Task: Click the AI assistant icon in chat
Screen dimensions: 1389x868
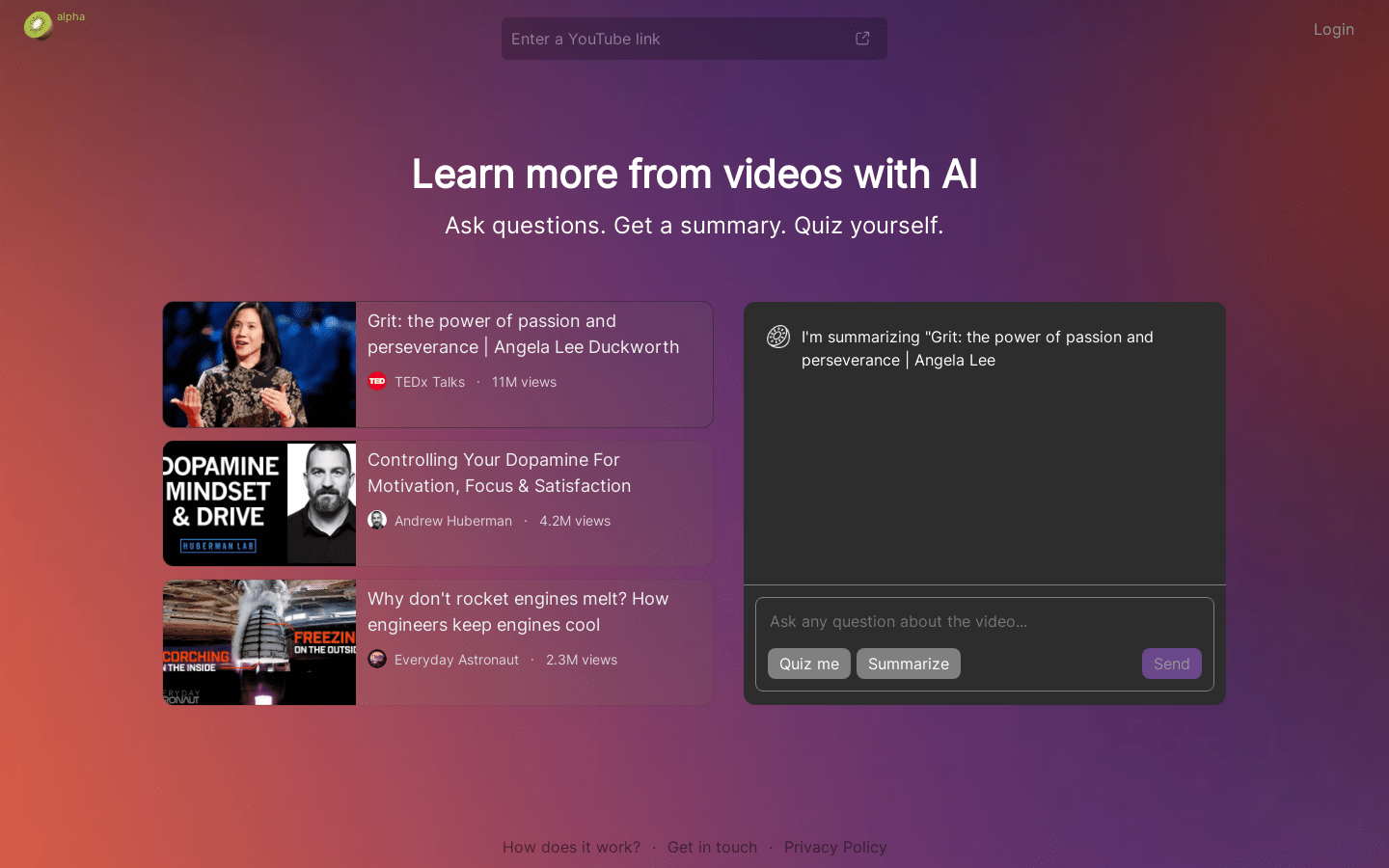Action: click(x=778, y=337)
